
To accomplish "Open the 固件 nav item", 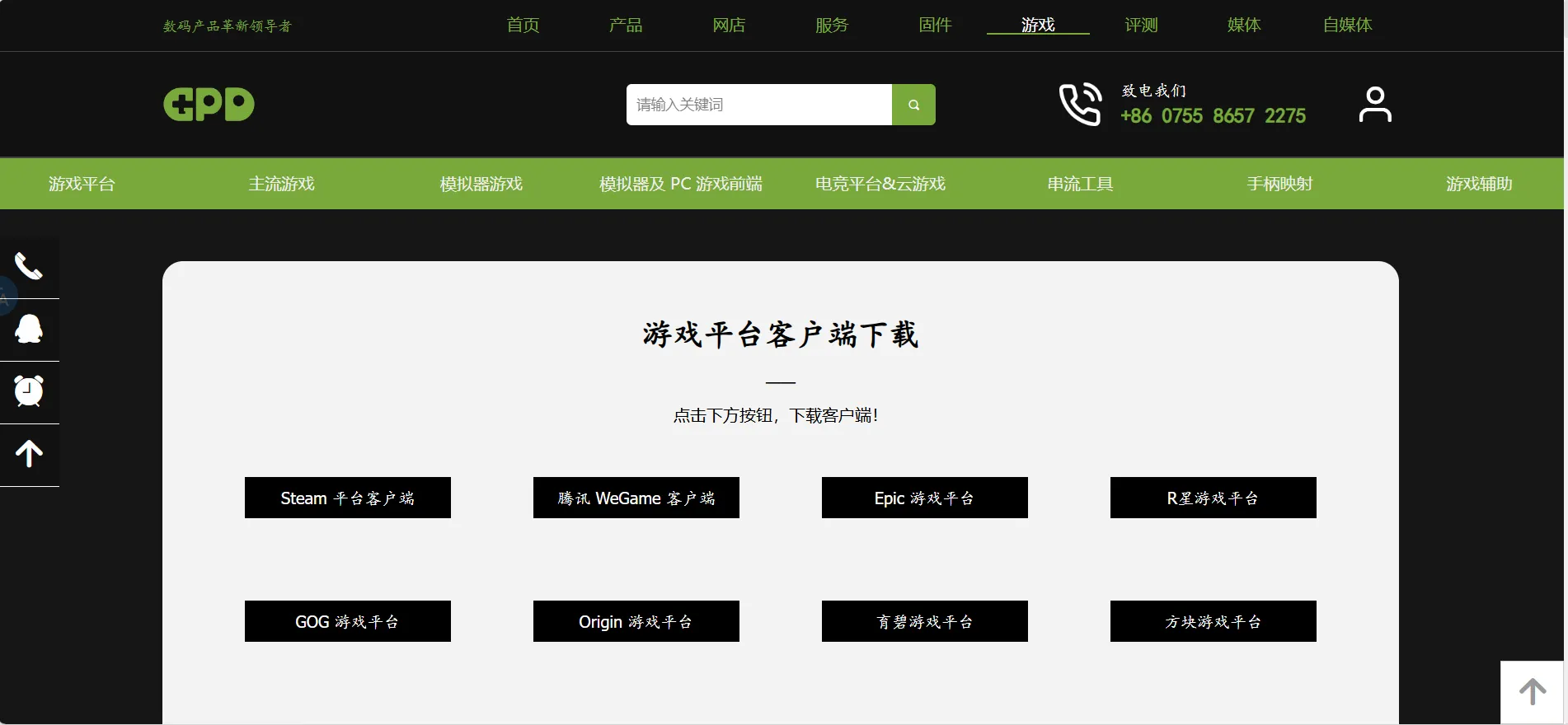I will click(x=935, y=25).
